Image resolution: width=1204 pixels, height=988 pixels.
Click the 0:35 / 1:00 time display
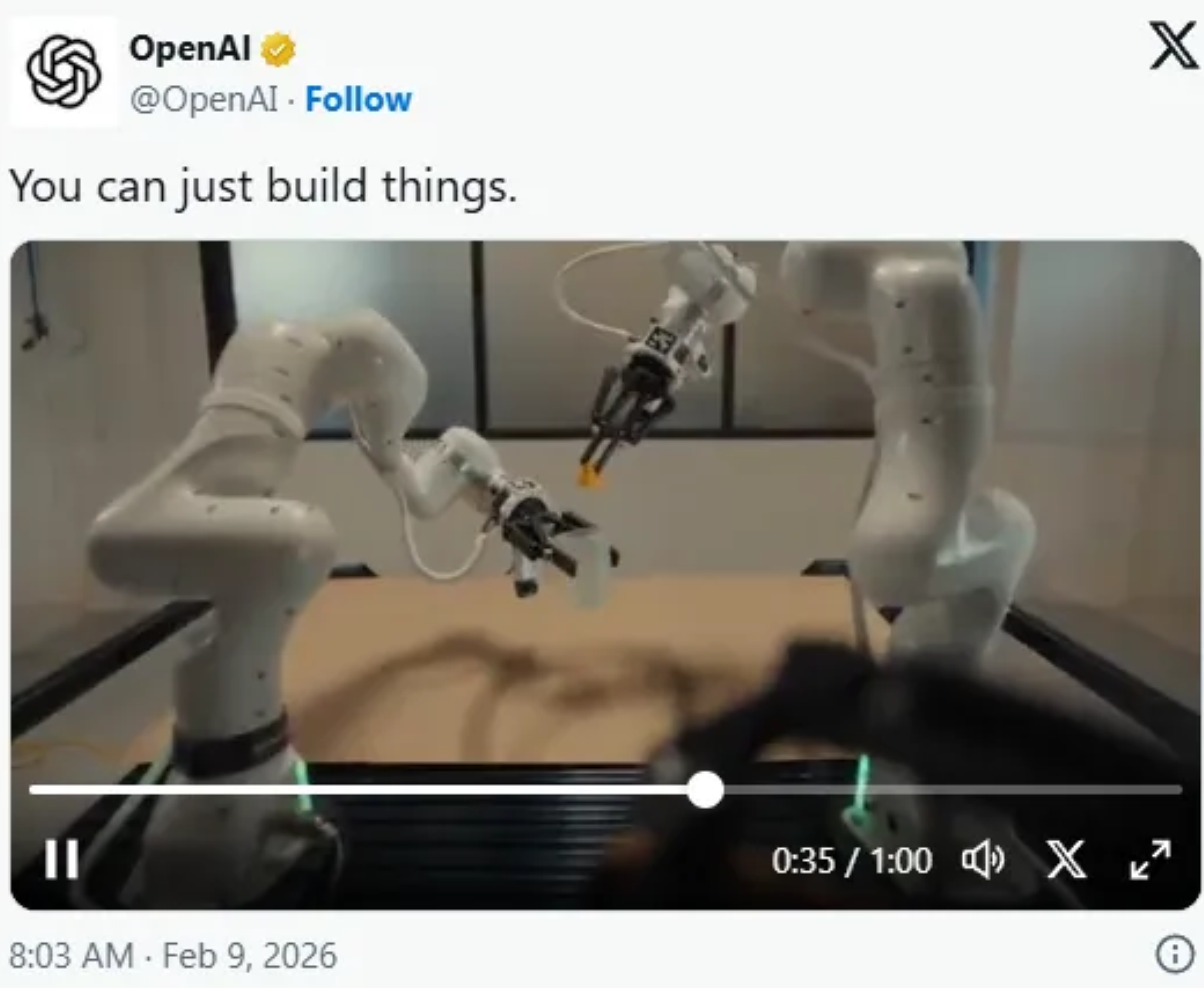[852, 860]
